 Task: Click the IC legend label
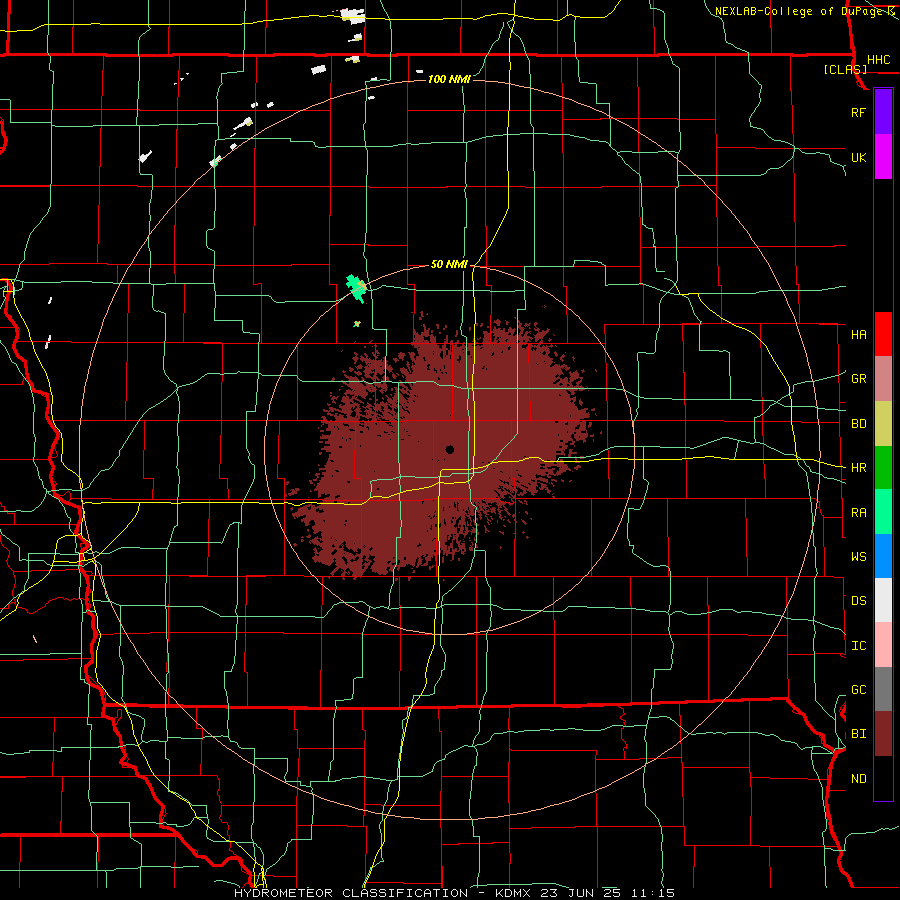point(858,646)
